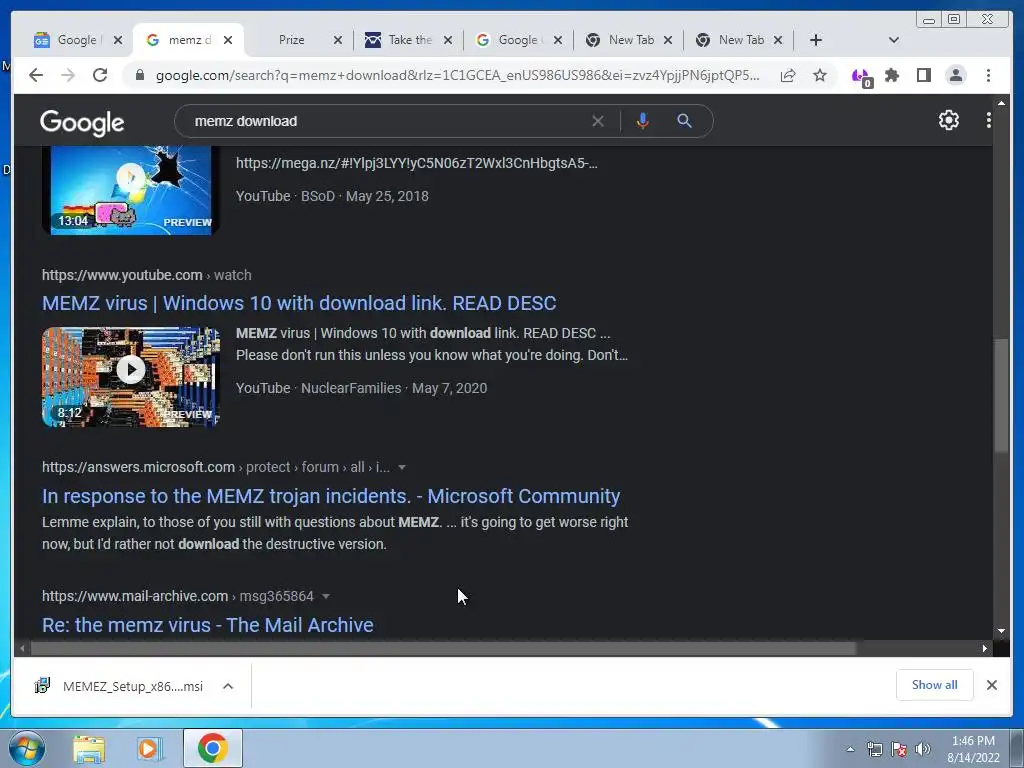The image size is (1024, 768).
Task: Click the vertical page scrollbar thumb
Action: click(1001, 395)
